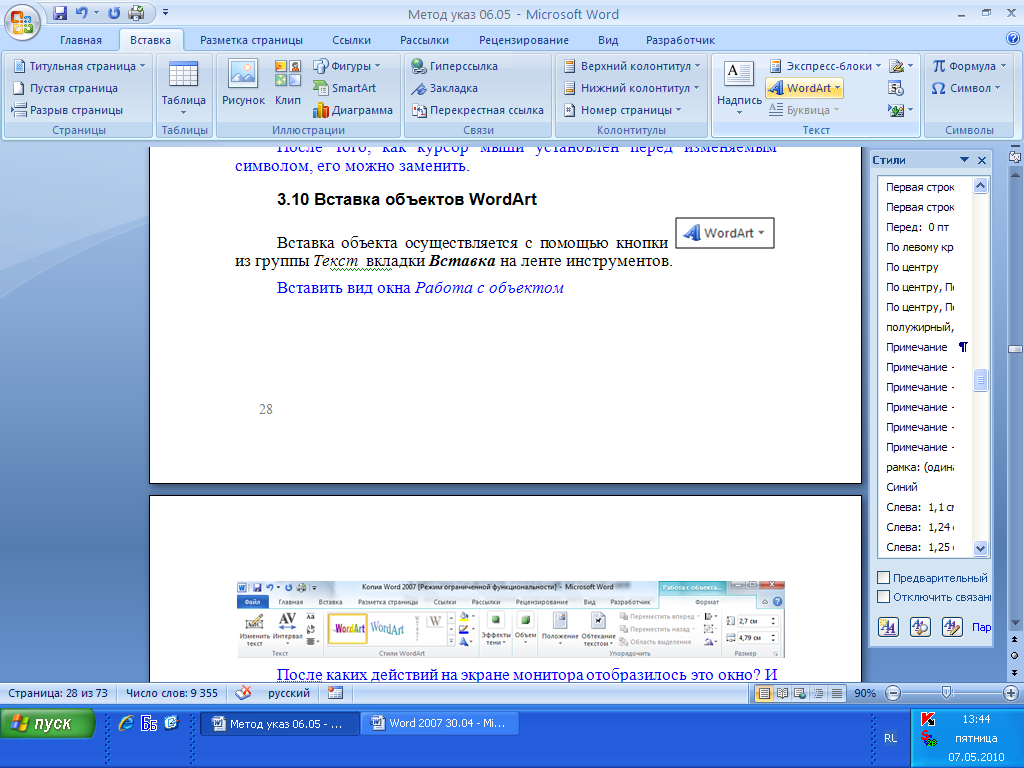
Task: Save the document from Quick Access toolbar
Action: (x=60, y=12)
